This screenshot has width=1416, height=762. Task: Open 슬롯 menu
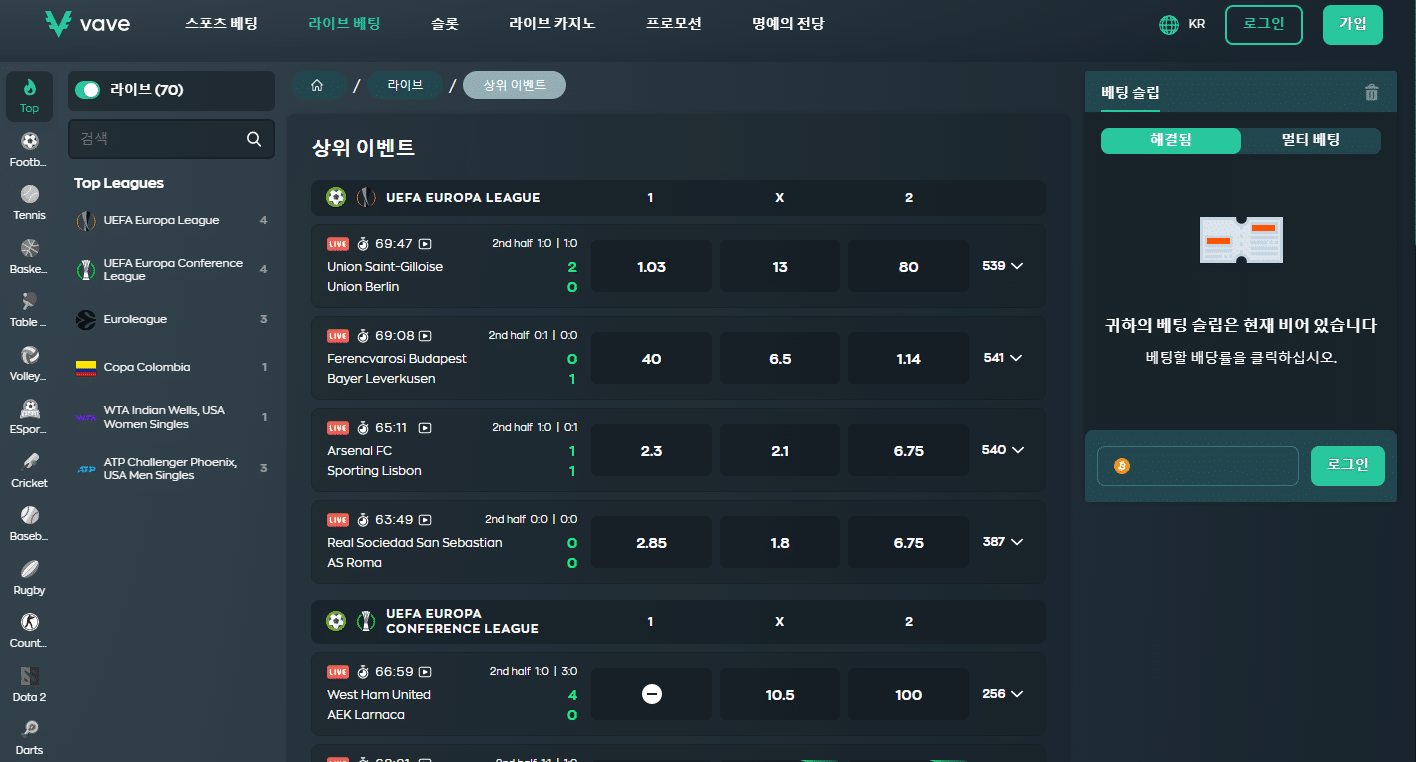[445, 23]
